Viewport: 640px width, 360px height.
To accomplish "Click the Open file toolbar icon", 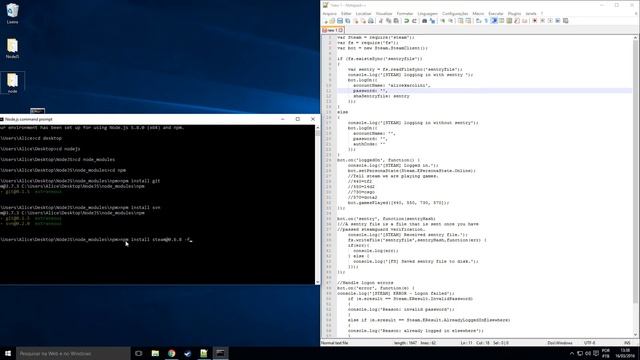I will pyautogui.click(x=332, y=20).
